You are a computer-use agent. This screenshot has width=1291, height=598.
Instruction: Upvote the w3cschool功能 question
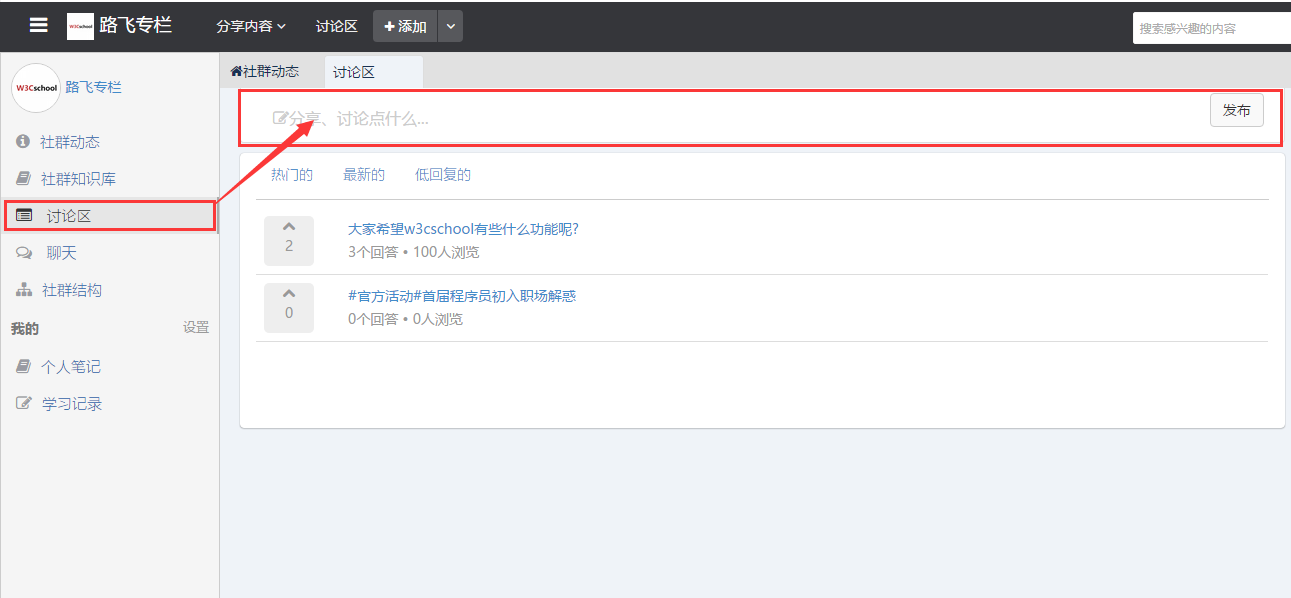click(289, 229)
